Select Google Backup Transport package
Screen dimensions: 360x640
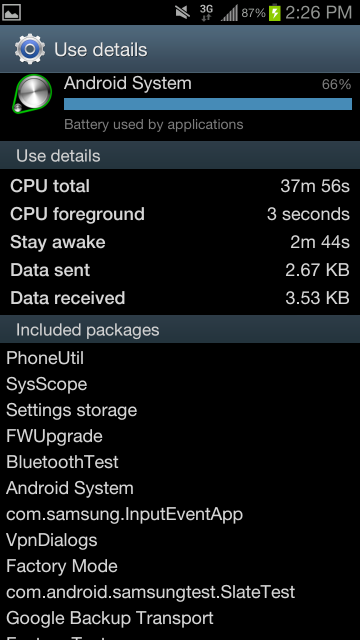pyautogui.click(x=110, y=618)
